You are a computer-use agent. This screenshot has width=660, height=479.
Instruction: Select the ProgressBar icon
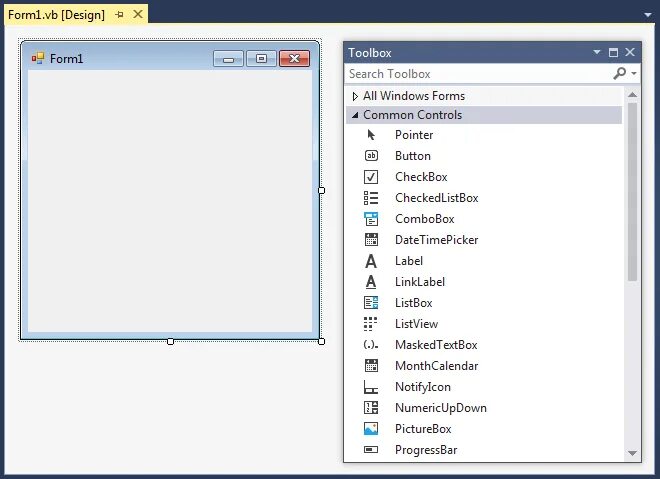371,450
